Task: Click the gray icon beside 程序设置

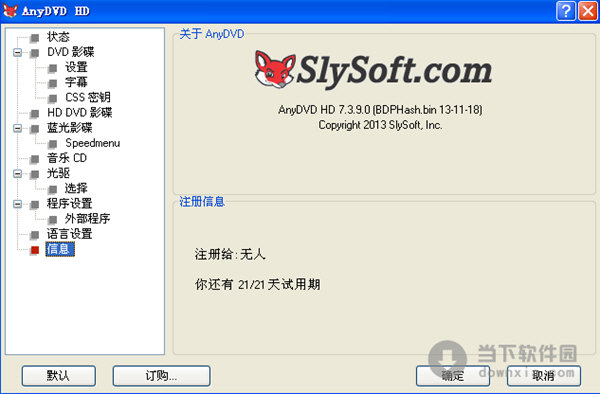Action: coord(35,204)
